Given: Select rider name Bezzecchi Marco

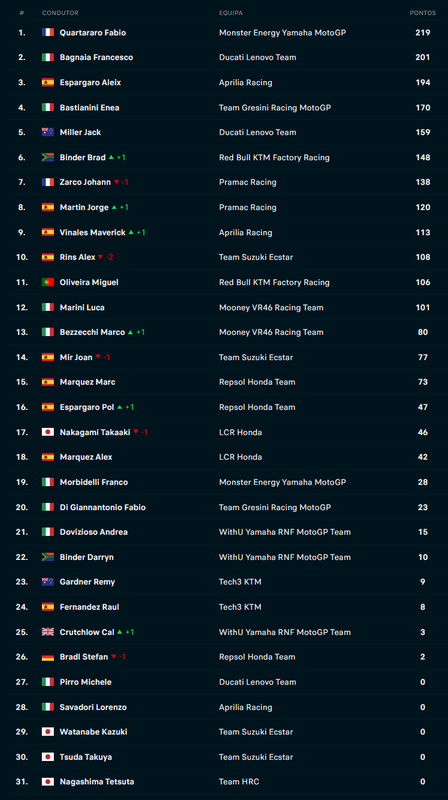Looking at the screenshot, I should [x=92, y=332].
